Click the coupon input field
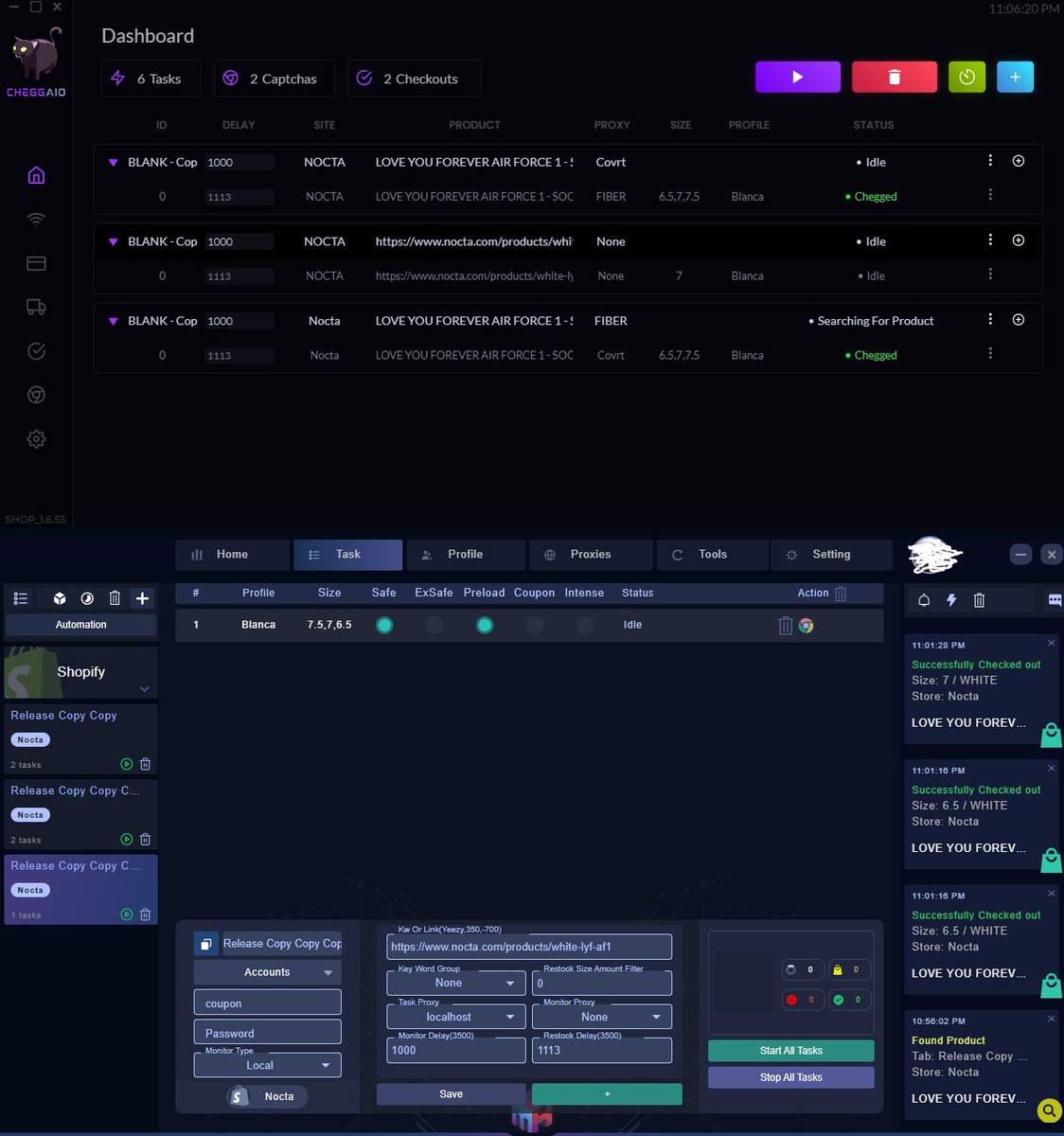Image resolution: width=1064 pixels, height=1136 pixels. 267,1003
